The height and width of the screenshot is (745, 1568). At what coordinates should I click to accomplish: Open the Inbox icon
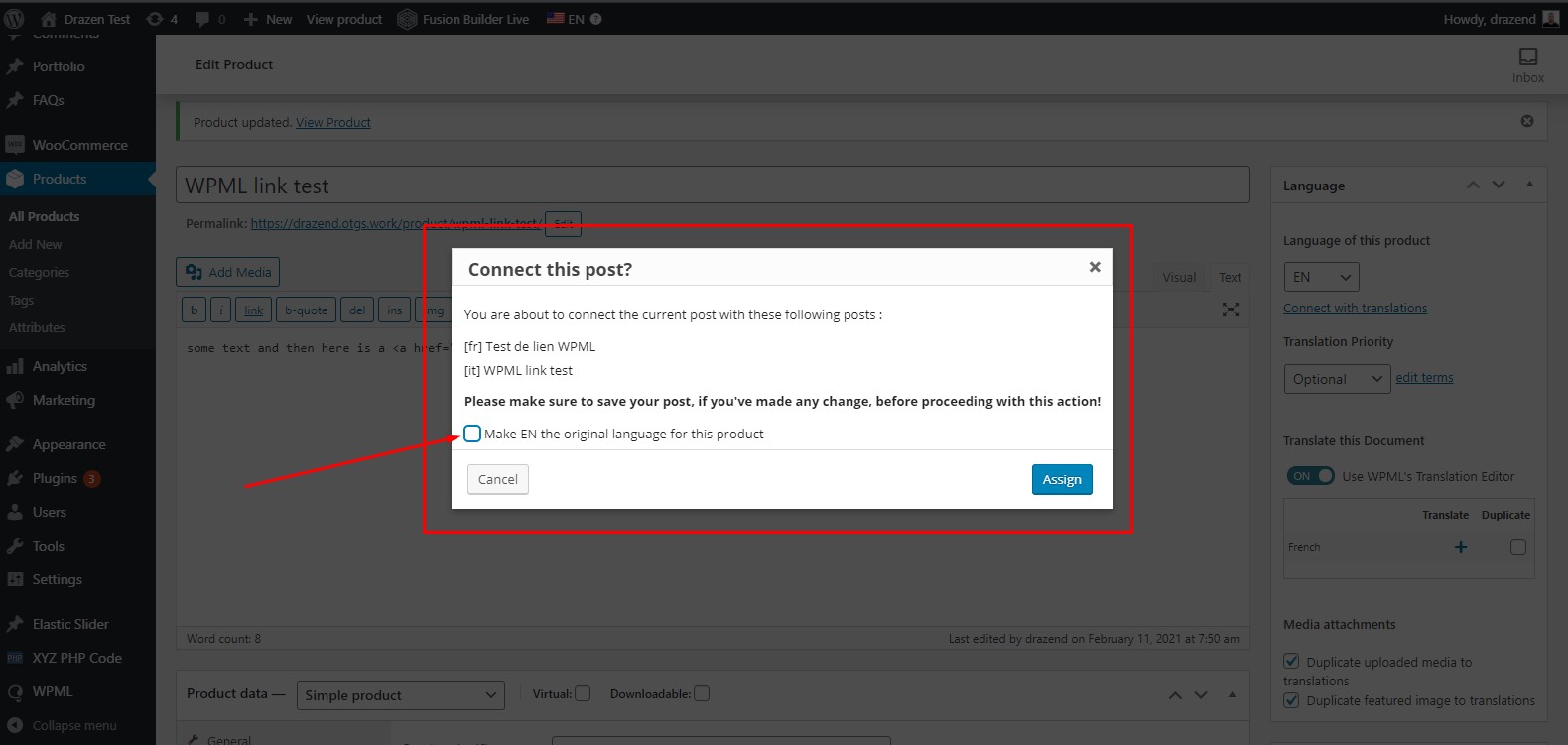pos(1528,58)
